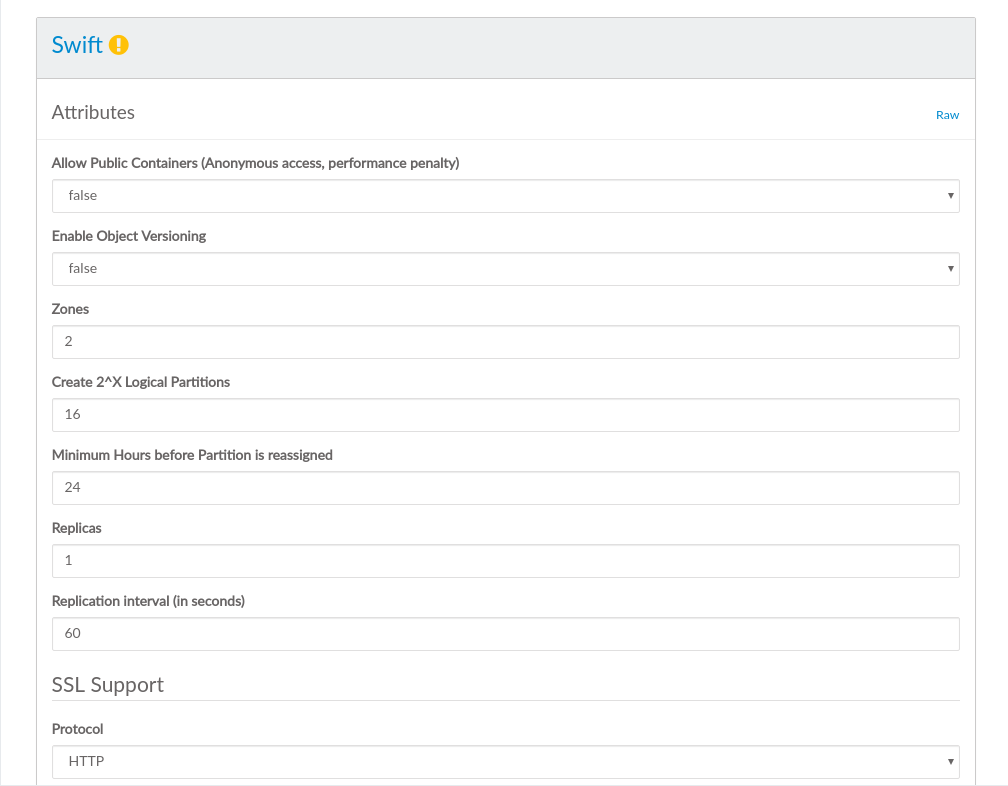The height and width of the screenshot is (786, 1008).
Task: Click the yellow warning icon beside Swift
Action: pyautogui.click(x=119, y=45)
